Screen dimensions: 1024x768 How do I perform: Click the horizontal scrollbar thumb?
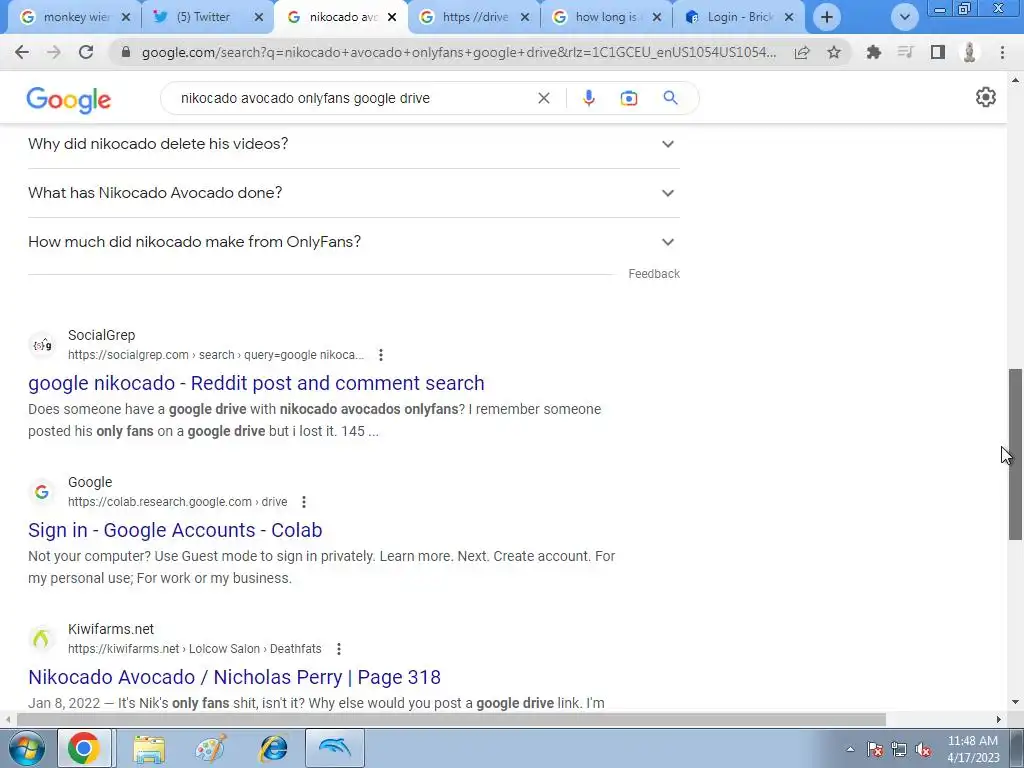pyautogui.click(x=451, y=720)
